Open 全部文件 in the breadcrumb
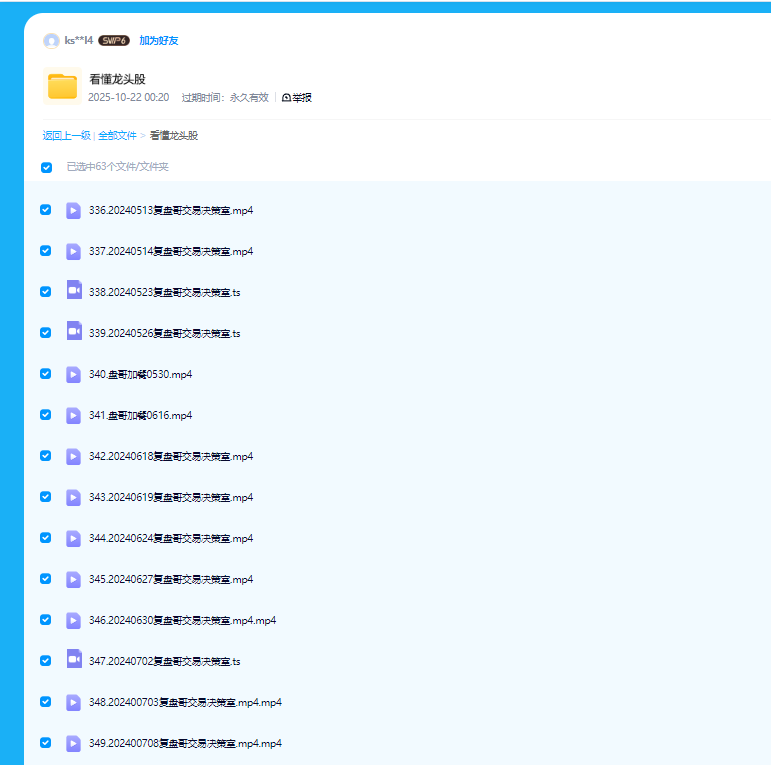Viewport: 771px width, 765px height. click(x=117, y=135)
